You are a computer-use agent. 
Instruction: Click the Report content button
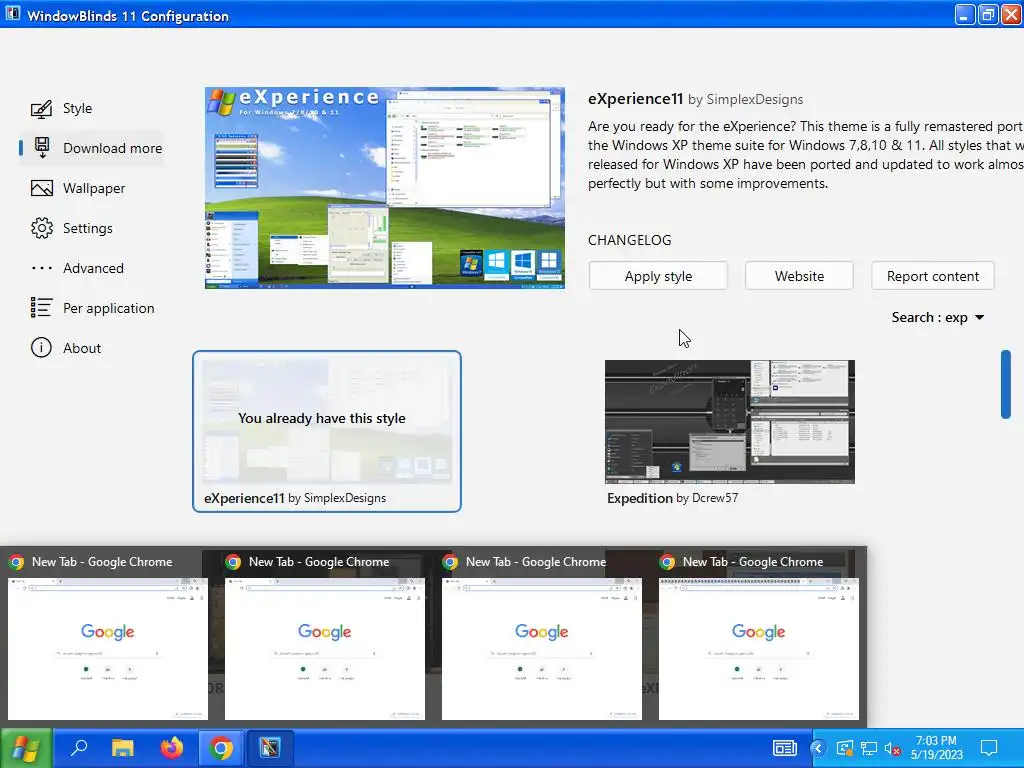click(x=932, y=276)
